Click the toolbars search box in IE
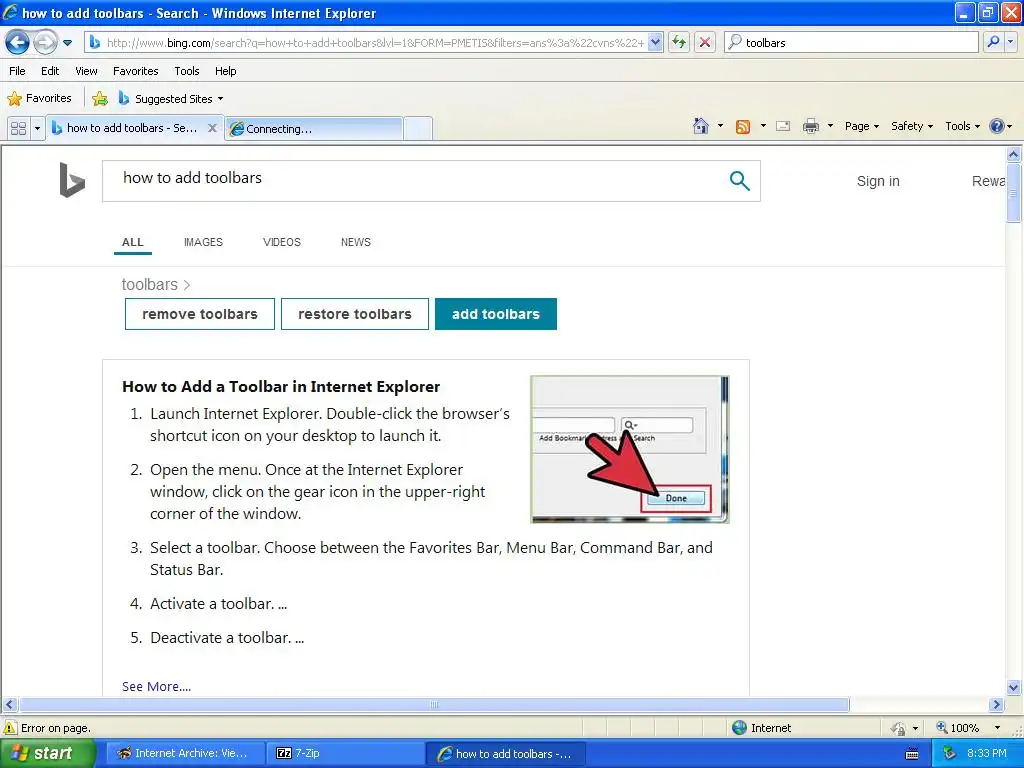The width and height of the screenshot is (1024, 768). (852, 42)
